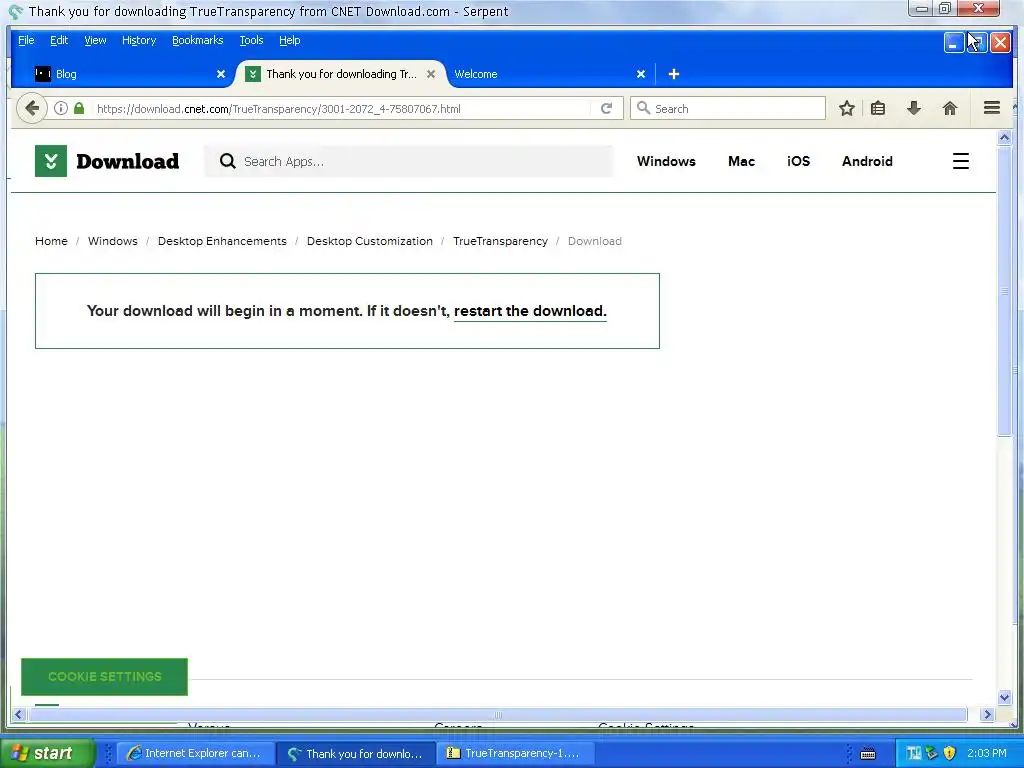Viewport: 1024px width, 768px height.
Task: Open the Windows category link
Action: 666,161
